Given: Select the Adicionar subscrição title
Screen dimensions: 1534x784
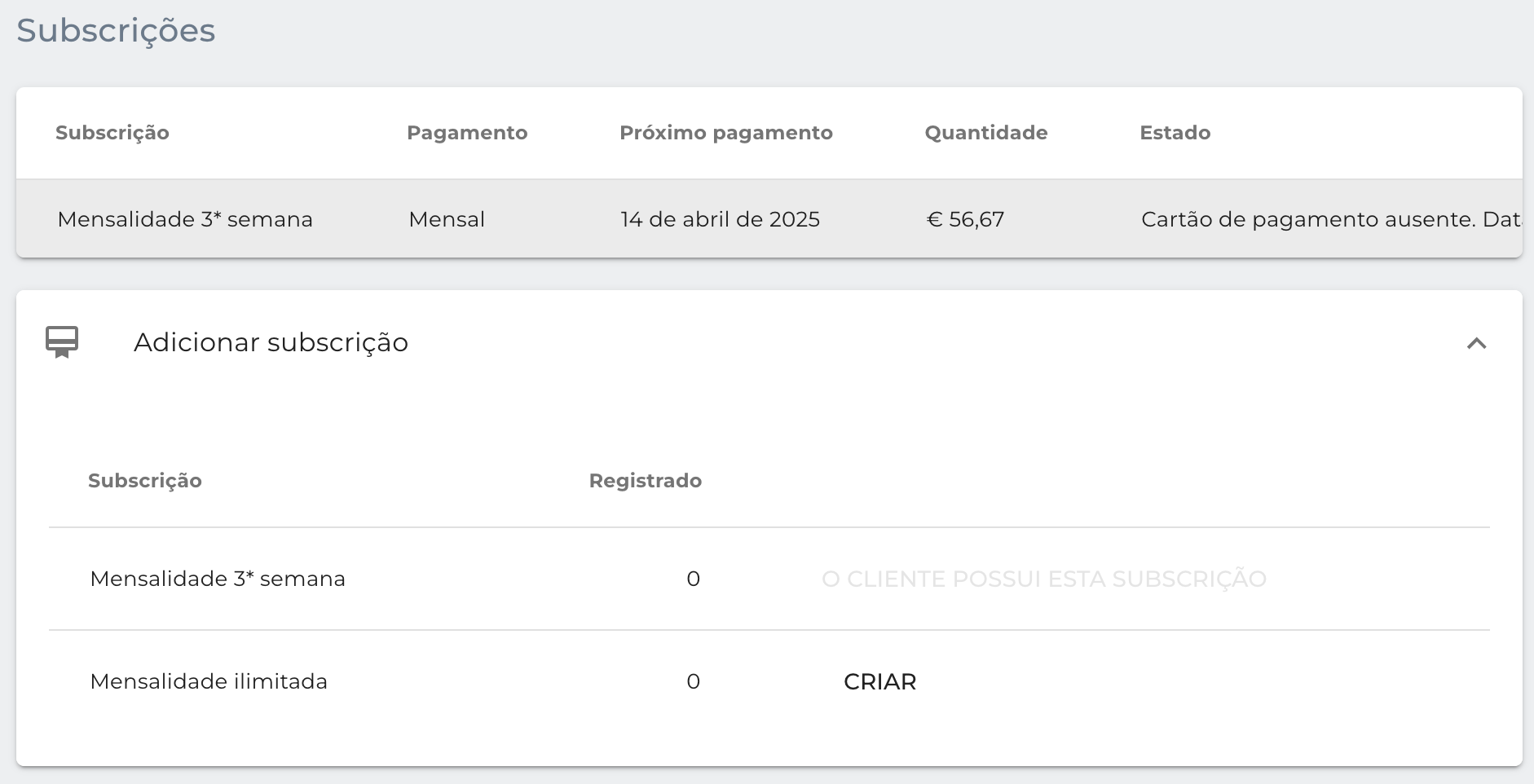Looking at the screenshot, I should point(271,342).
